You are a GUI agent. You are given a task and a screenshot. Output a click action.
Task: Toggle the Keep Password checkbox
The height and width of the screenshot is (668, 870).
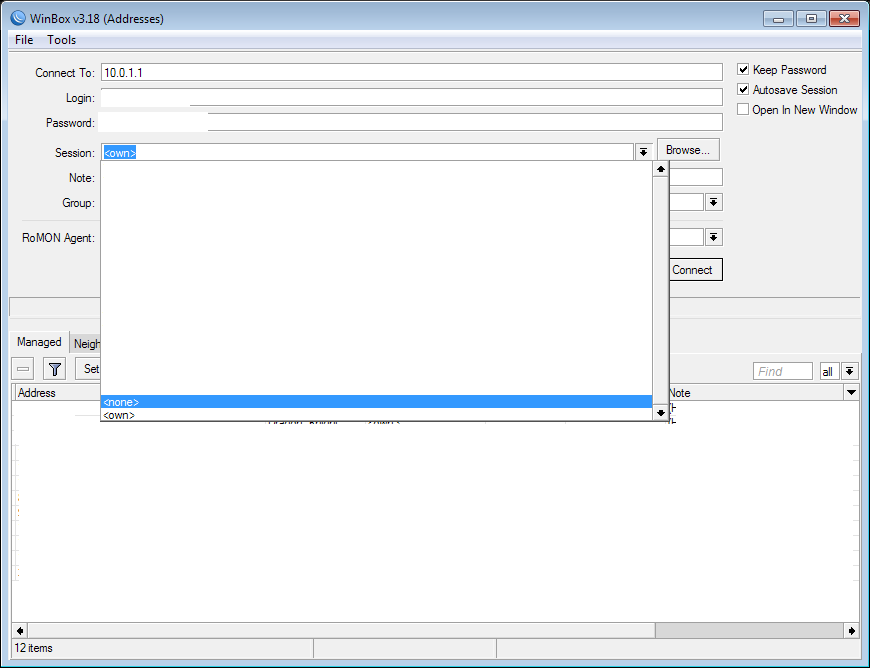pos(743,69)
